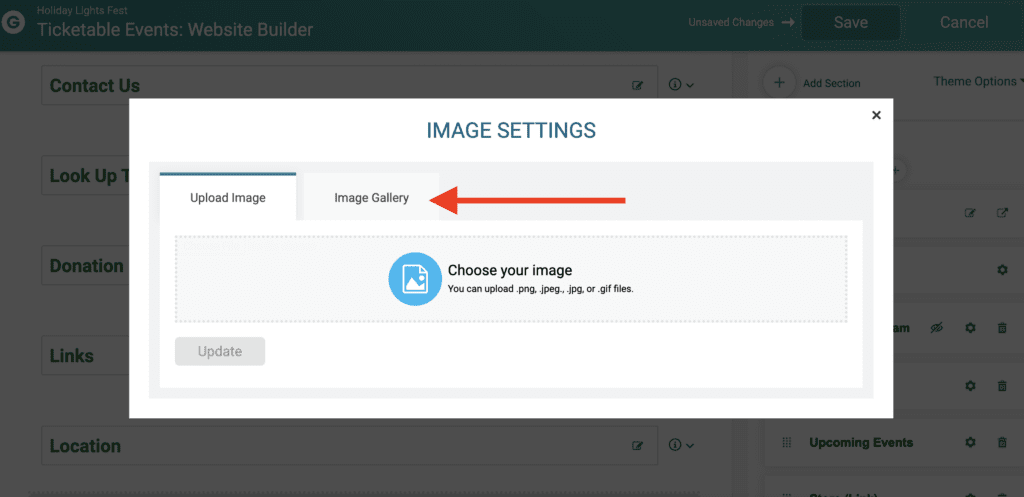Toggle visibility with the crossed-eye icon
This screenshot has width=1024, height=497.
point(936,329)
